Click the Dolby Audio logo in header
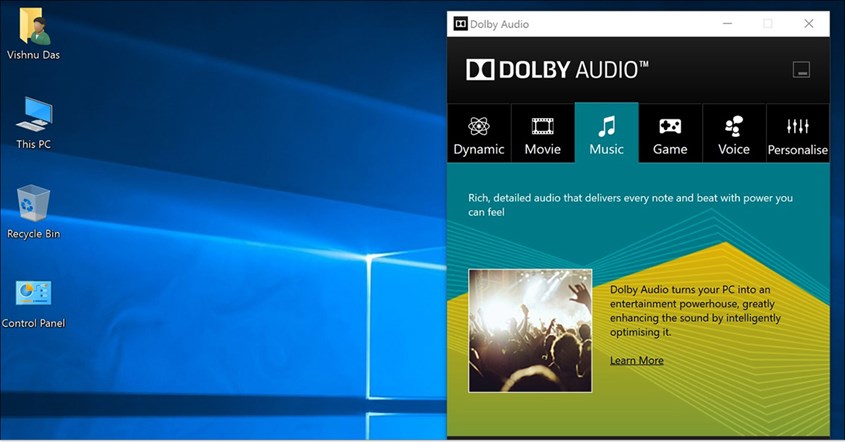 coord(557,70)
